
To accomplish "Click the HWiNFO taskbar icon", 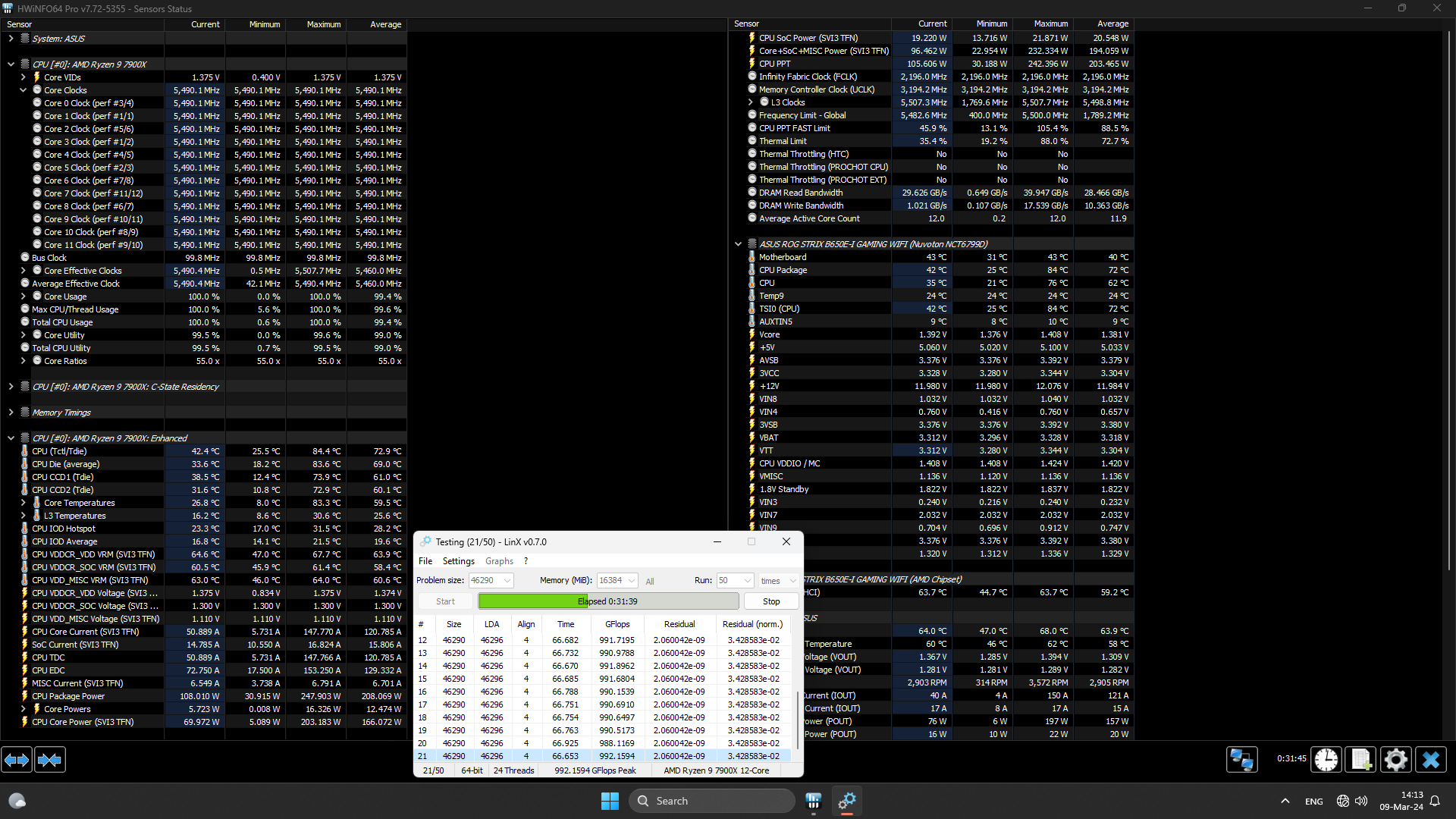I will pyautogui.click(x=814, y=801).
